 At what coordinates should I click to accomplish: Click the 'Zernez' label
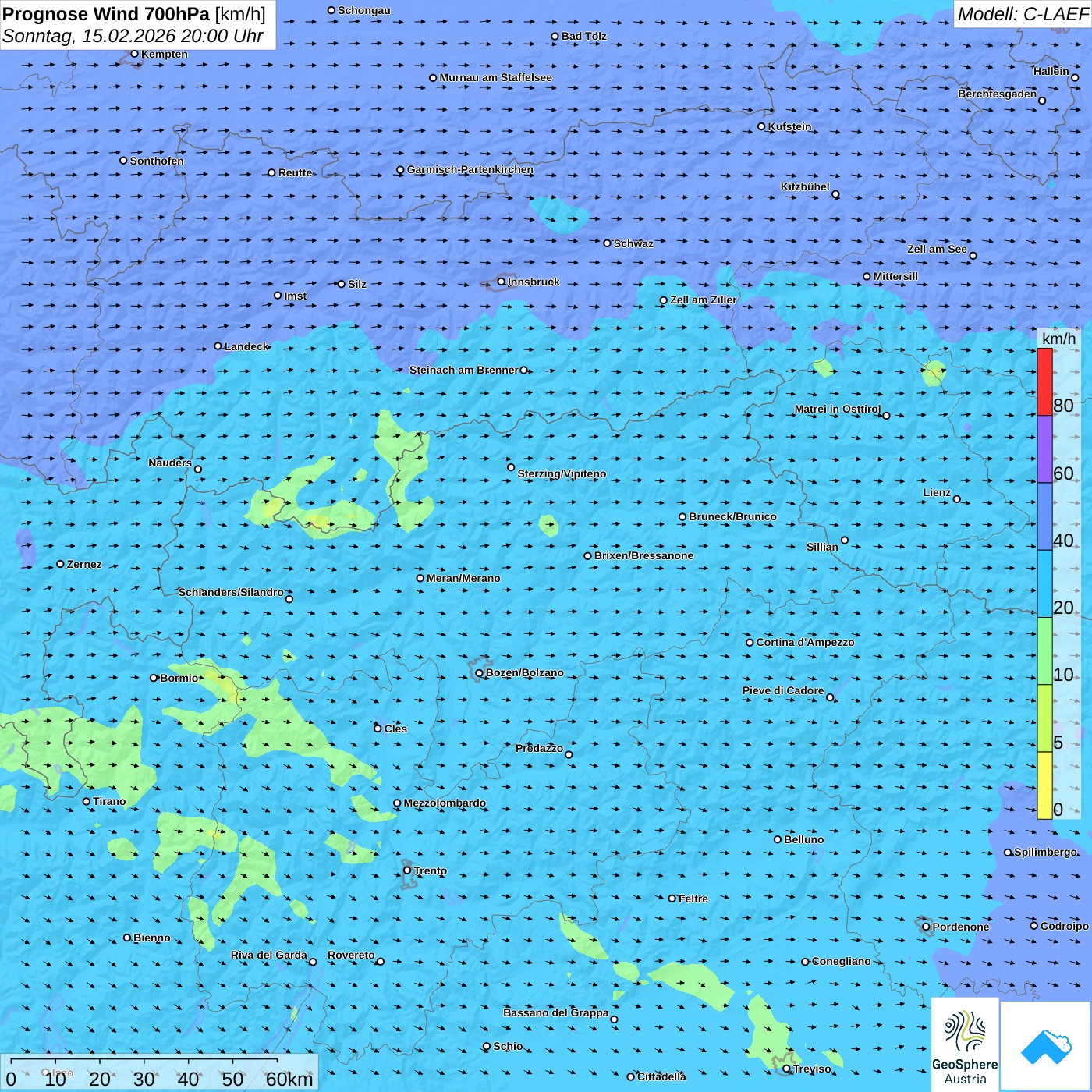tap(84, 564)
